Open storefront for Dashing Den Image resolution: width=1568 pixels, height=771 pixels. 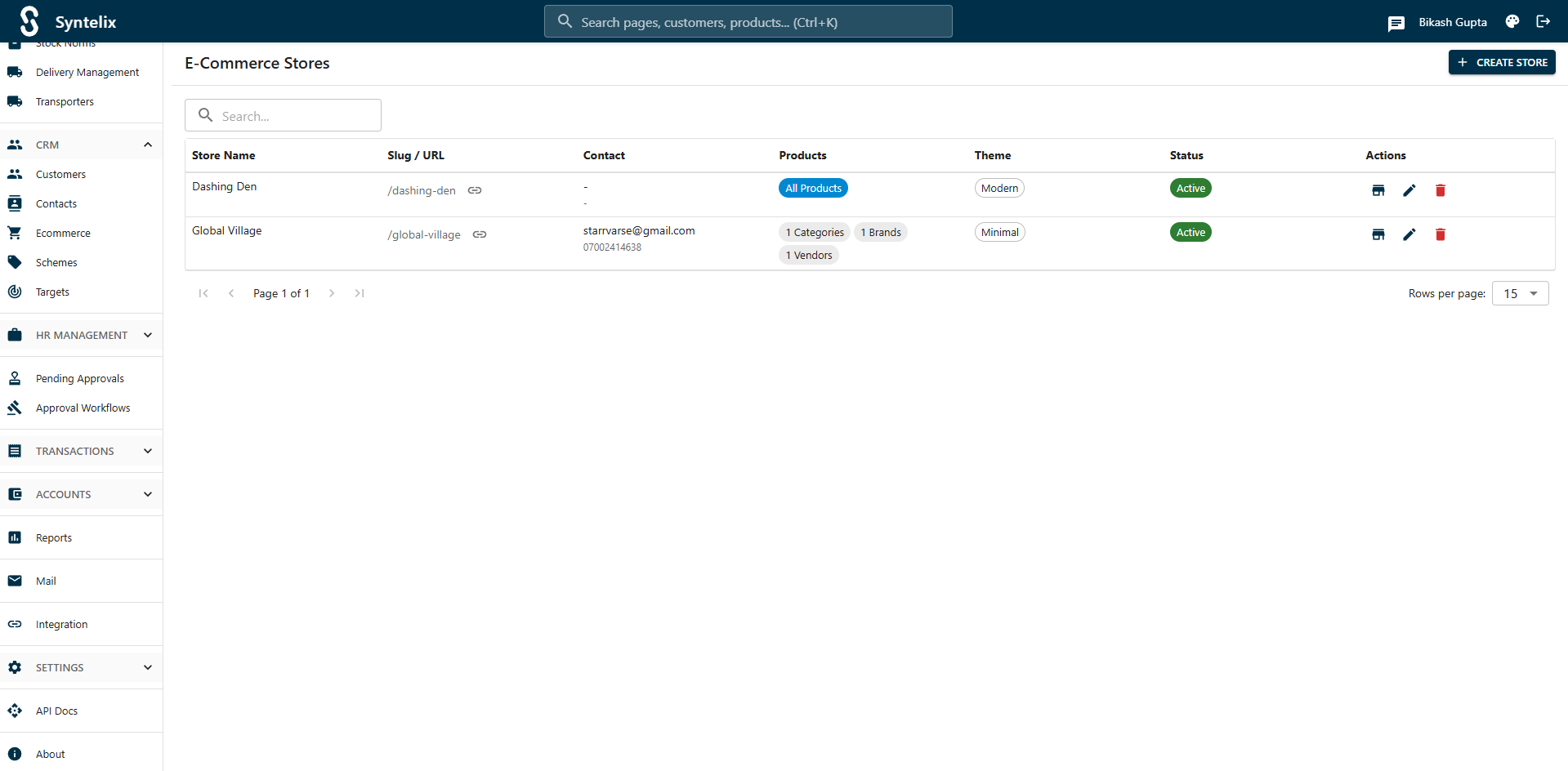pyautogui.click(x=1378, y=190)
